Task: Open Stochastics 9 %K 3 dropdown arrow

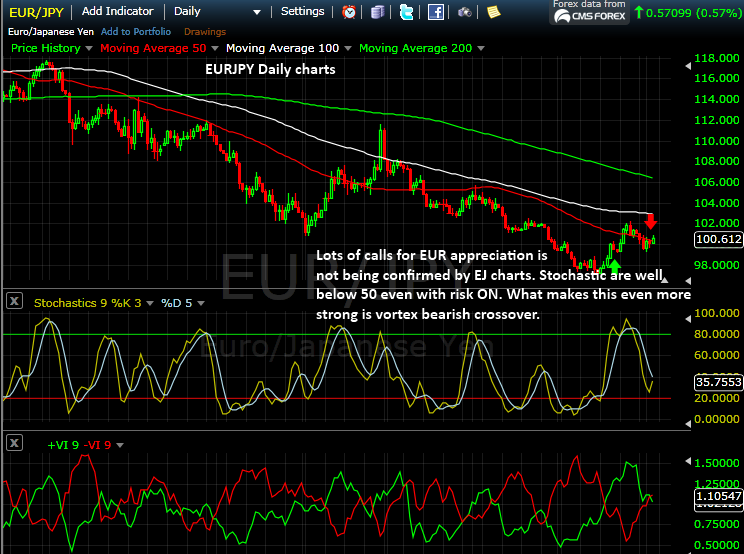Action: coord(150,303)
